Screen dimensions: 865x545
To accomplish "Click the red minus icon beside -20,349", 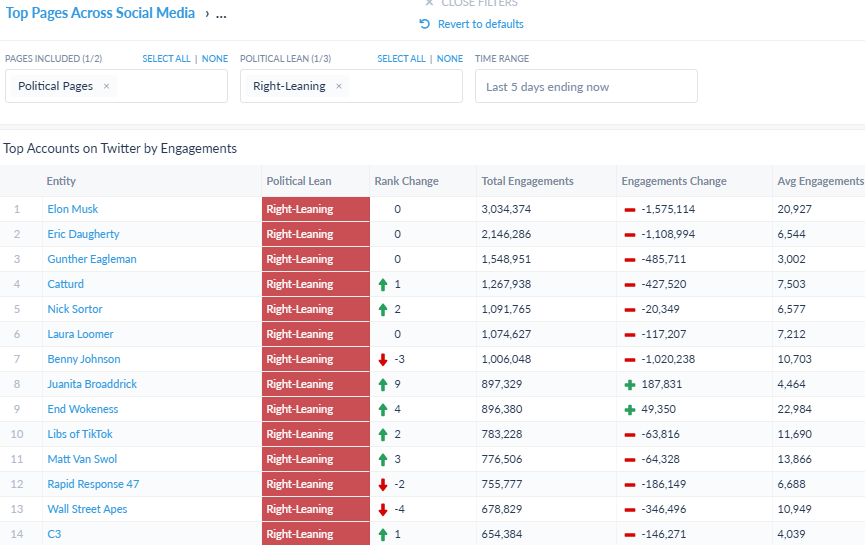I will point(629,309).
